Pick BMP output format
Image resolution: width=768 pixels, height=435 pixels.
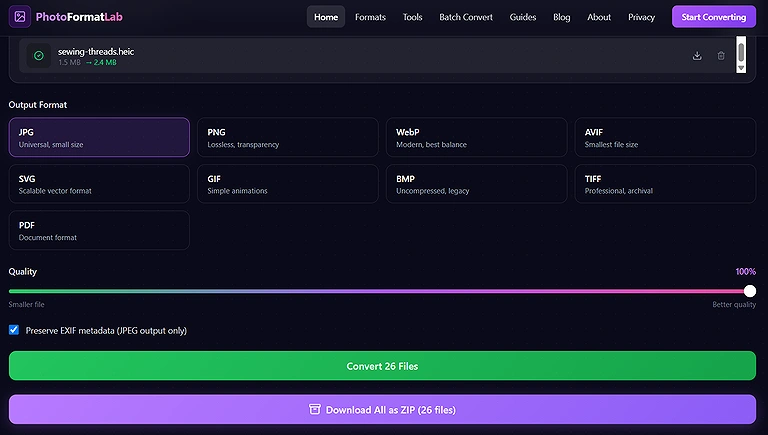click(x=477, y=184)
